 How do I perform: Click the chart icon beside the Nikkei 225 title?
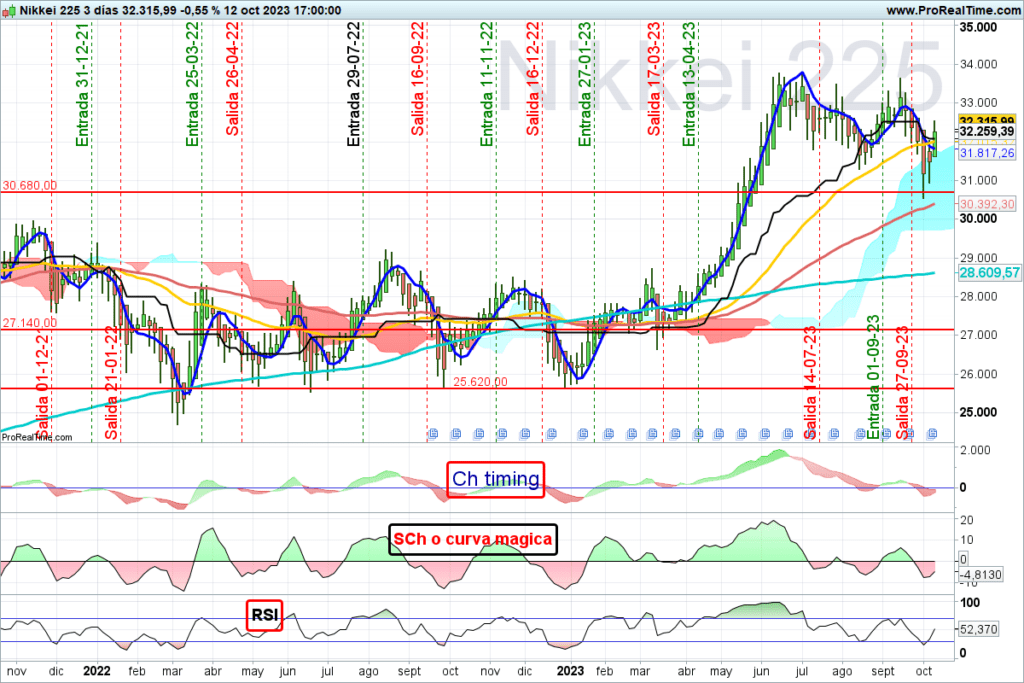pos(8,10)
